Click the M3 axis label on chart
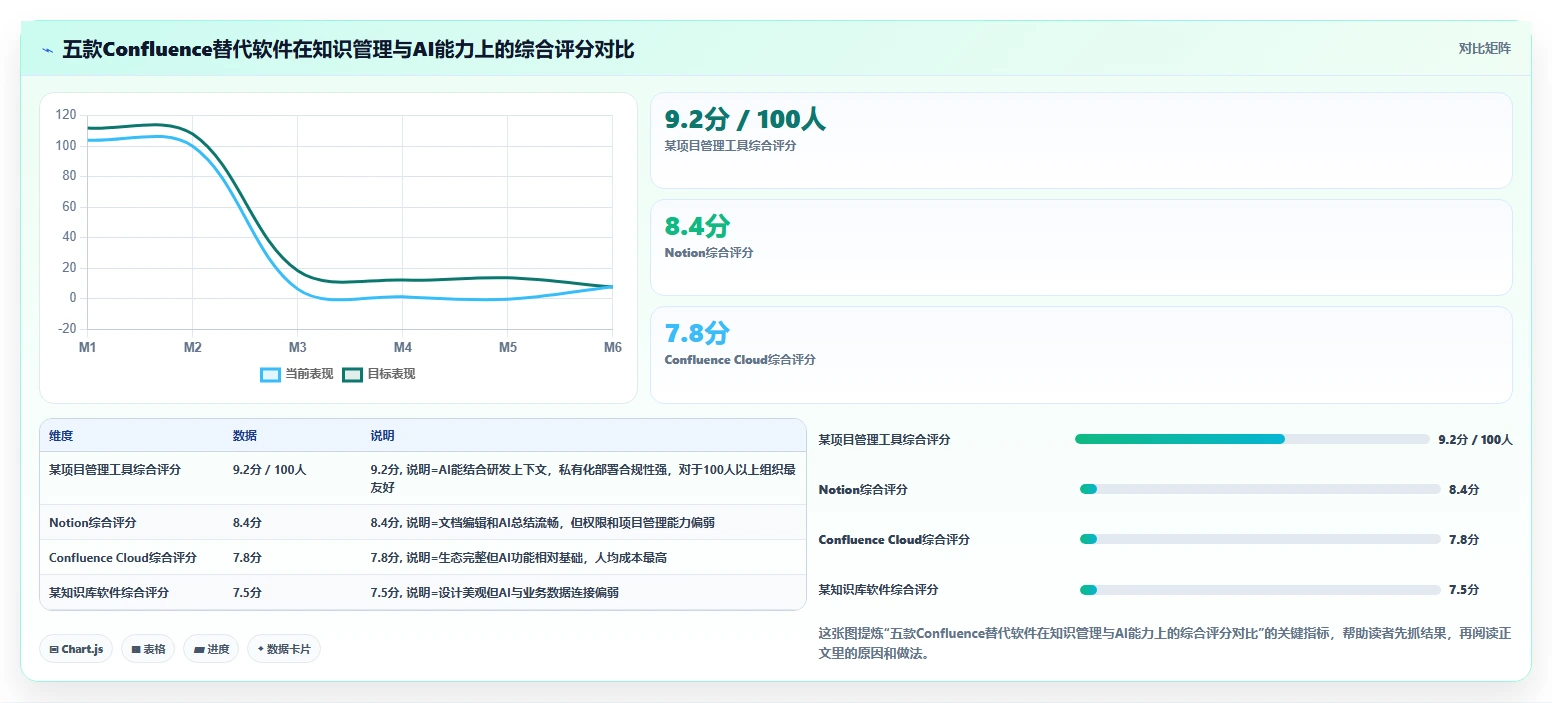1552x703 pixels. click(x=297, y=347)
